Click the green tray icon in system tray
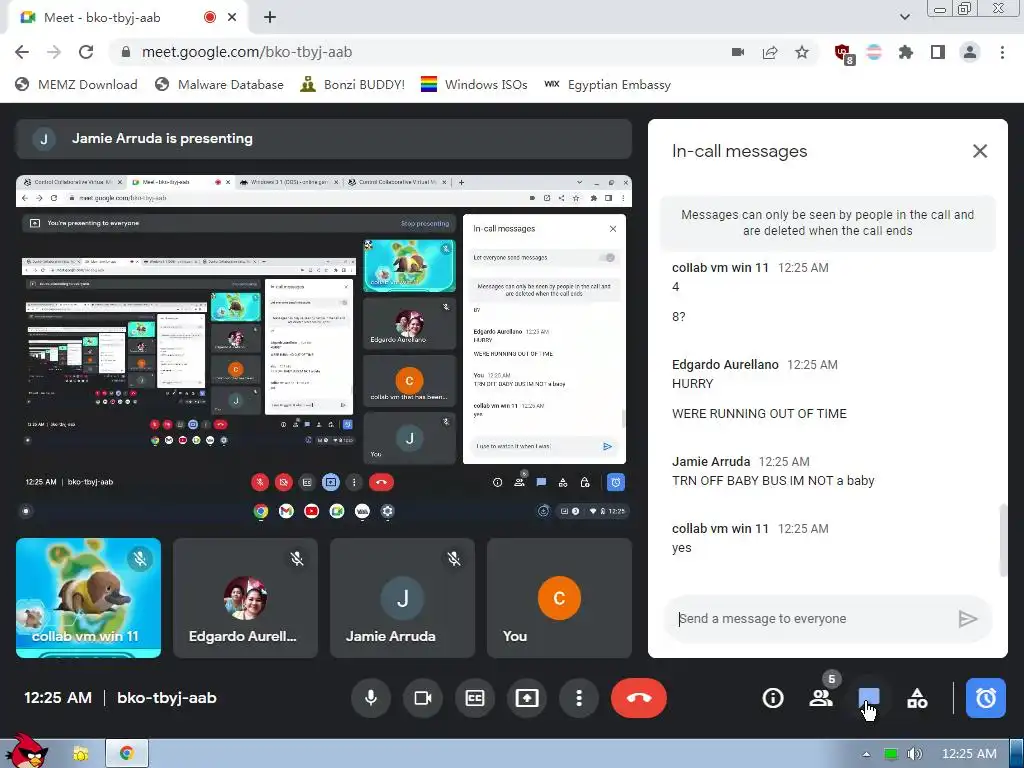1024x768 pixels. pos(890,754)
